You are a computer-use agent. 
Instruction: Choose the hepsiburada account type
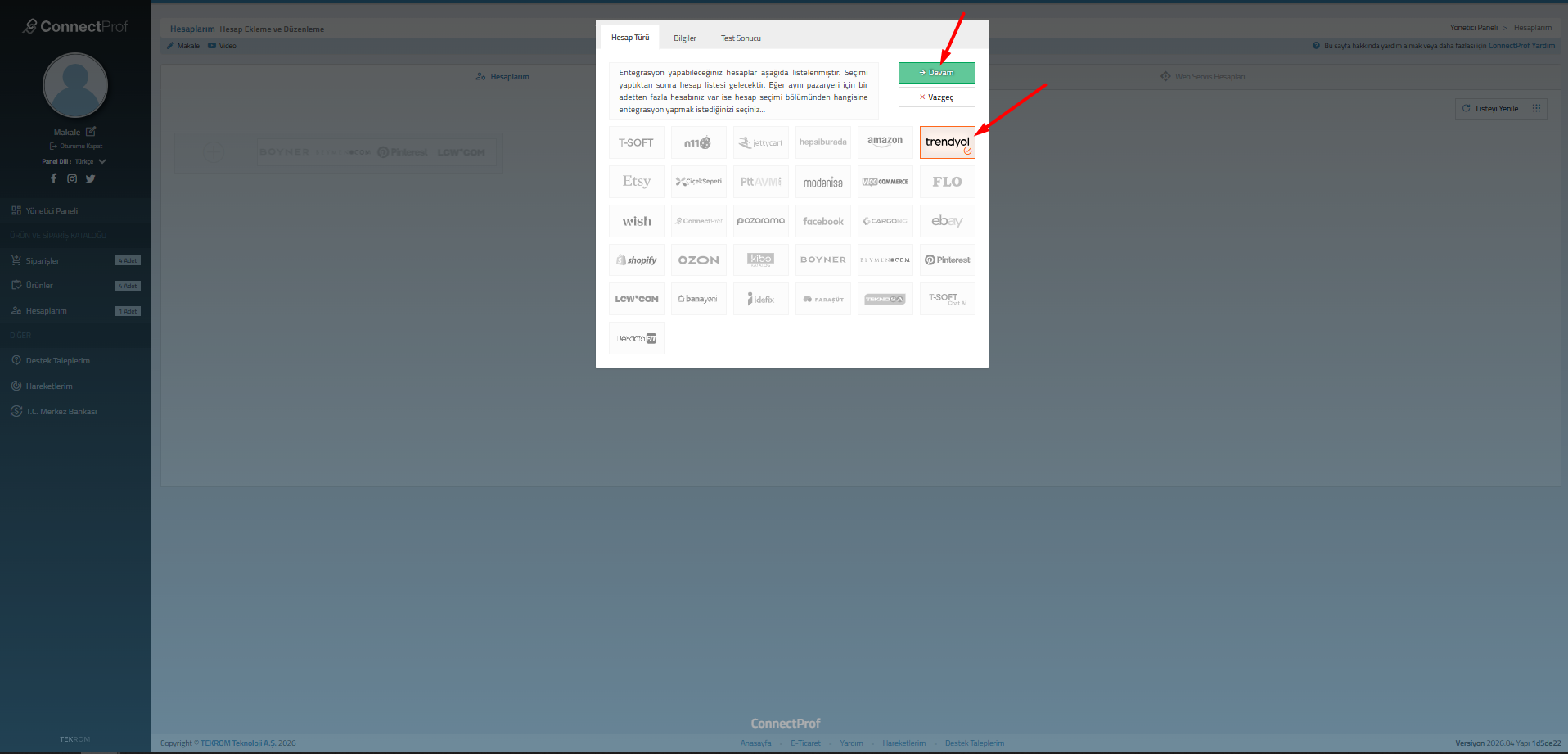[822, 142]
